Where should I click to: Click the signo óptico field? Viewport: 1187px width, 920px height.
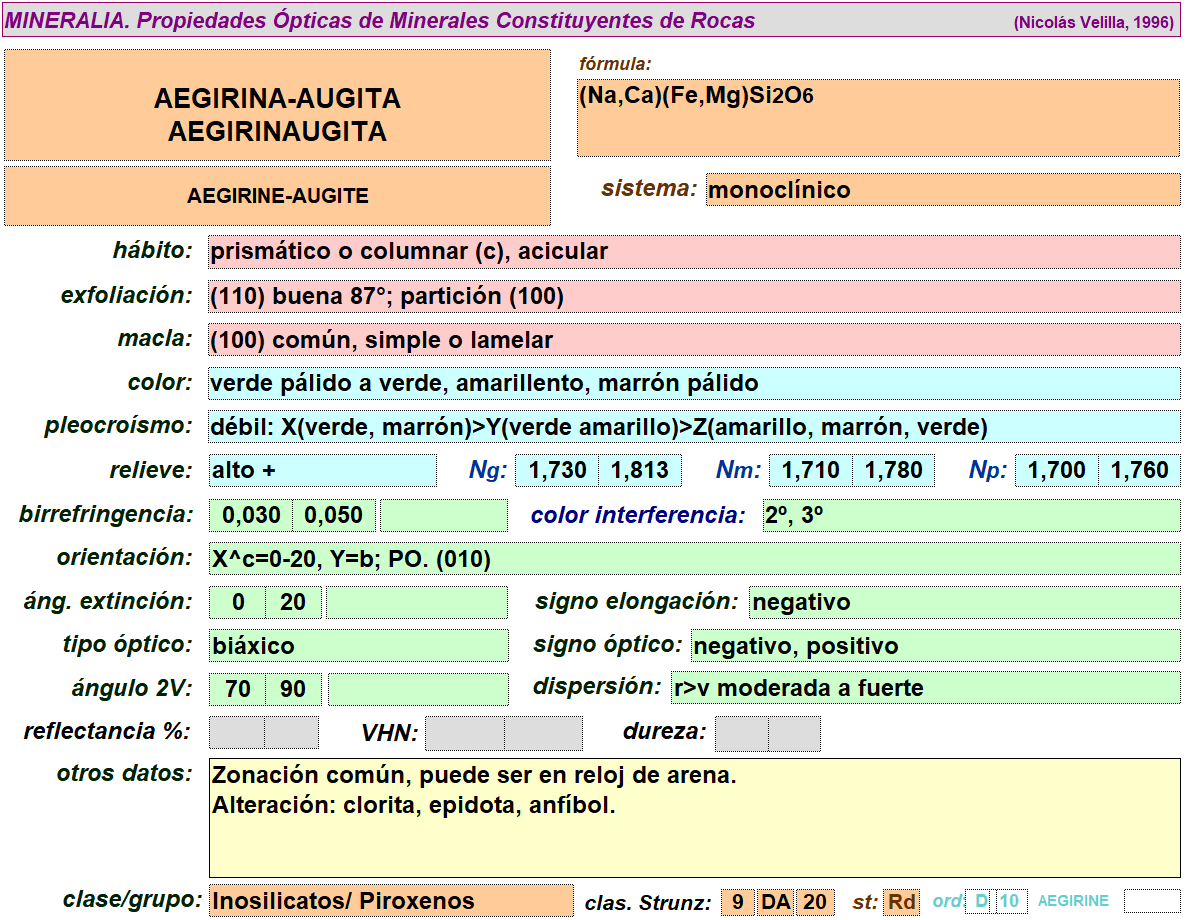[x=934, y=646]
